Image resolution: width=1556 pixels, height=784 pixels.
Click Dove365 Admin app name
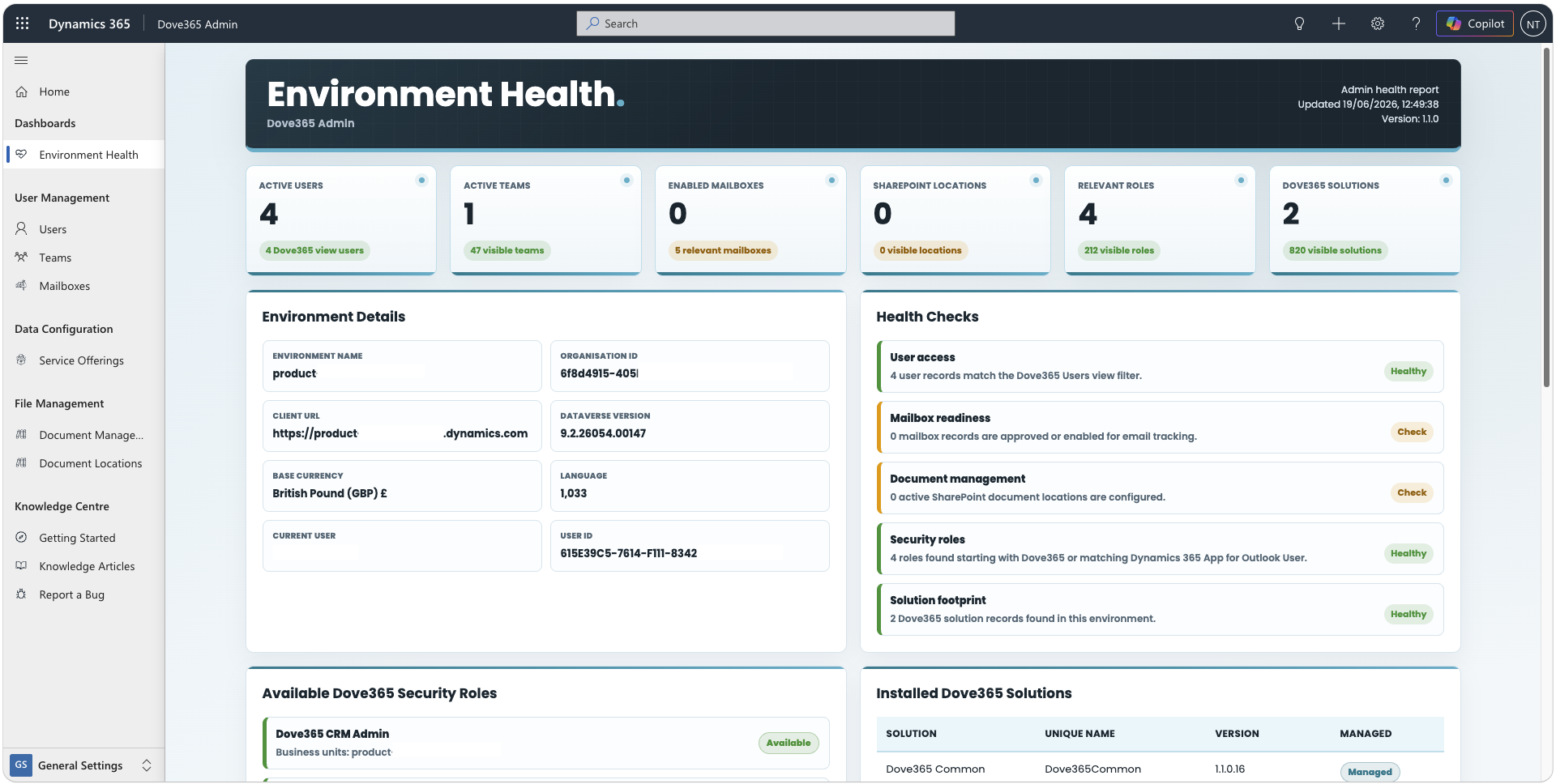197,24
